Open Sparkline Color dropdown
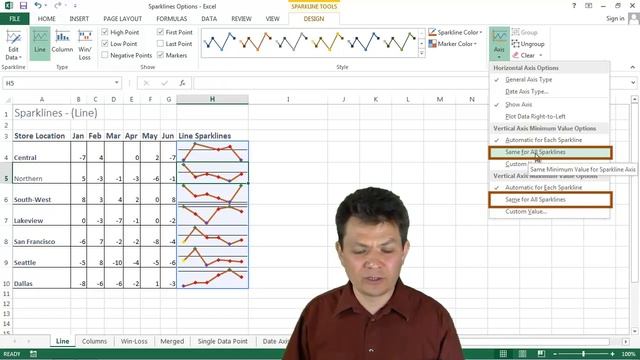 pos(455,32)
